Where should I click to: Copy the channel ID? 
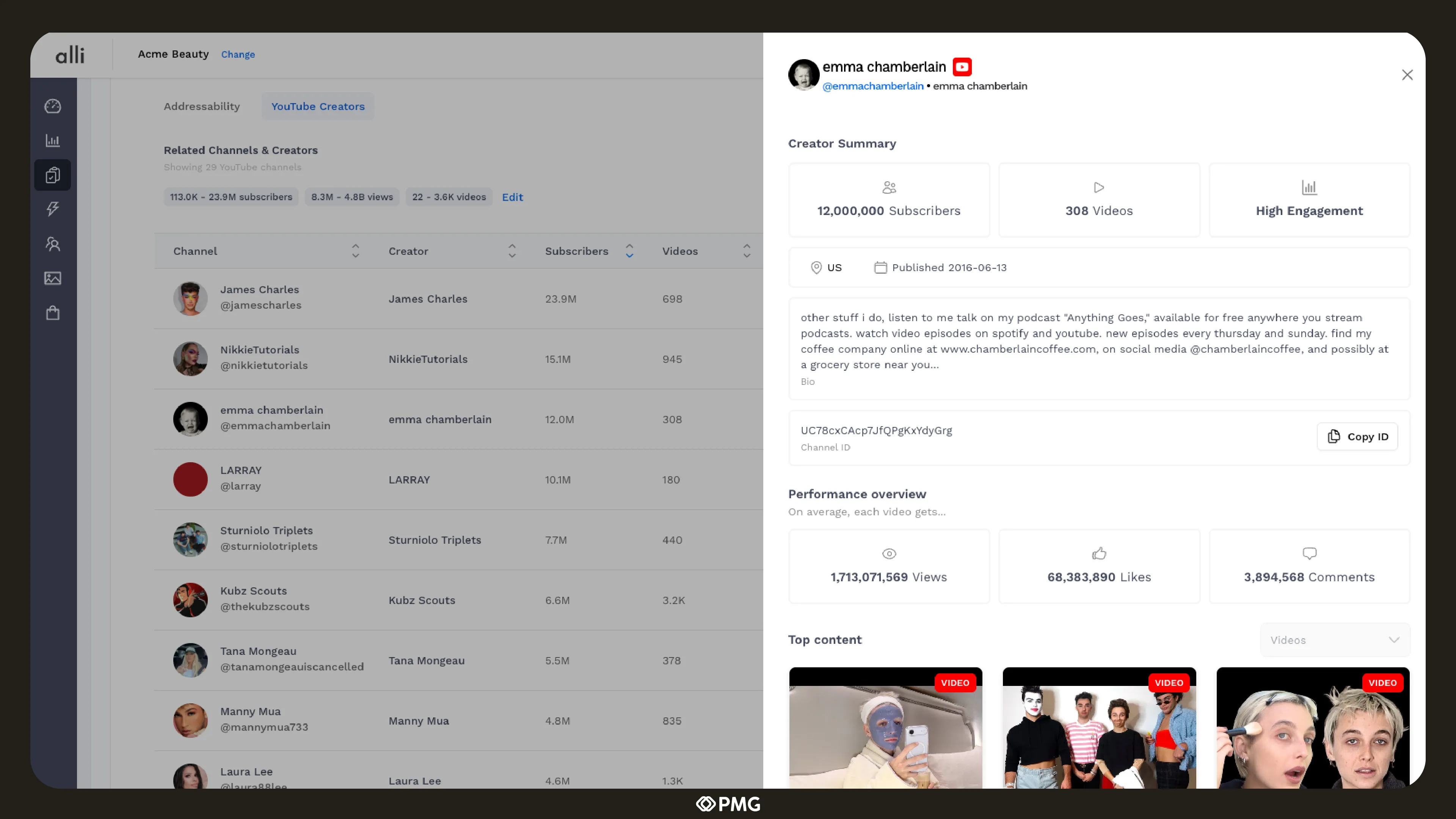[1358, 436]
